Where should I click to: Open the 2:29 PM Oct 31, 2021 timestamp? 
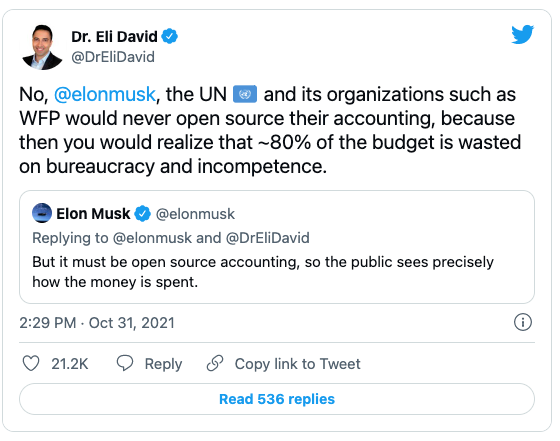(97, 323)
